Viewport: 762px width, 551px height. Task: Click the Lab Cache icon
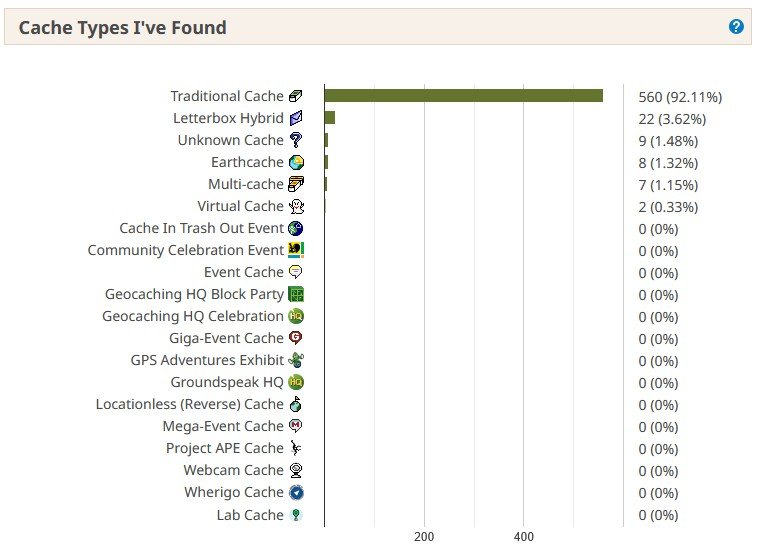click(295, 515)
